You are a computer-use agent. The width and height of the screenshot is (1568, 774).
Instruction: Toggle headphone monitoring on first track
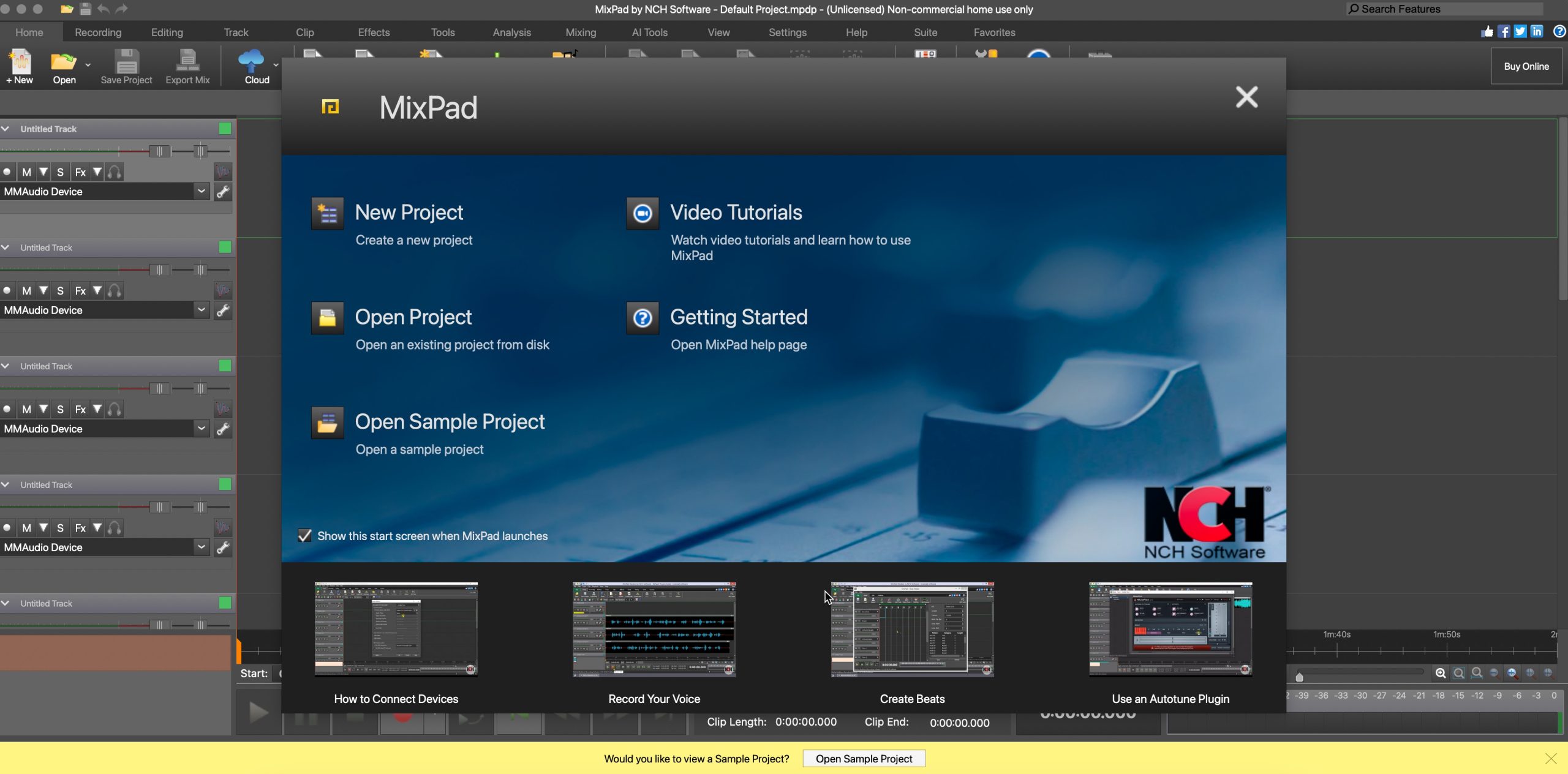pos(115,172)
